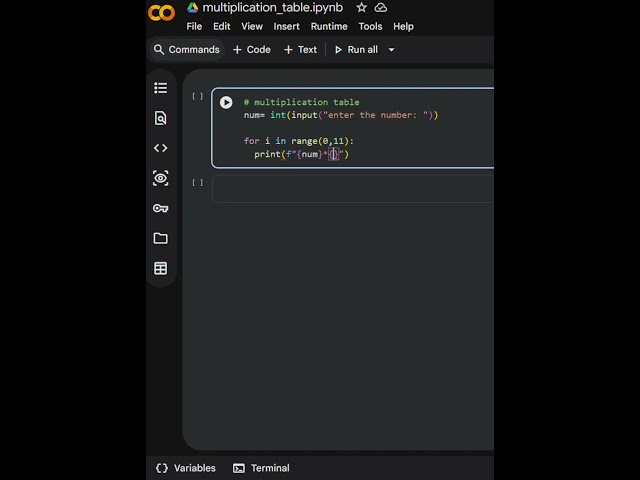Open the Table of contents sidebar icon
640x480 pixels.
pyautogui.click(x=160, y=88)
